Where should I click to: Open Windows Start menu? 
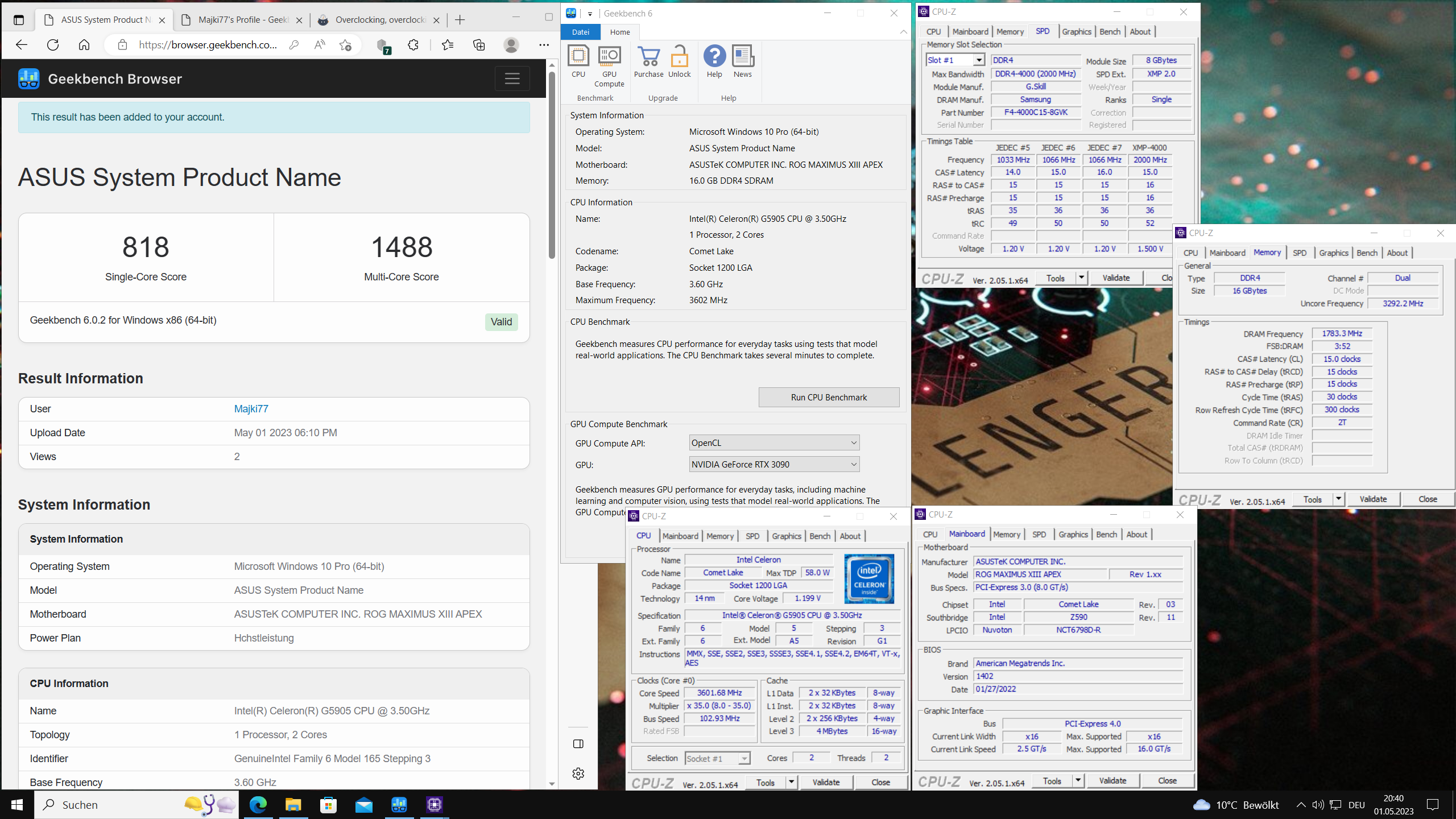pyautogui.click(x=17, y=805)
